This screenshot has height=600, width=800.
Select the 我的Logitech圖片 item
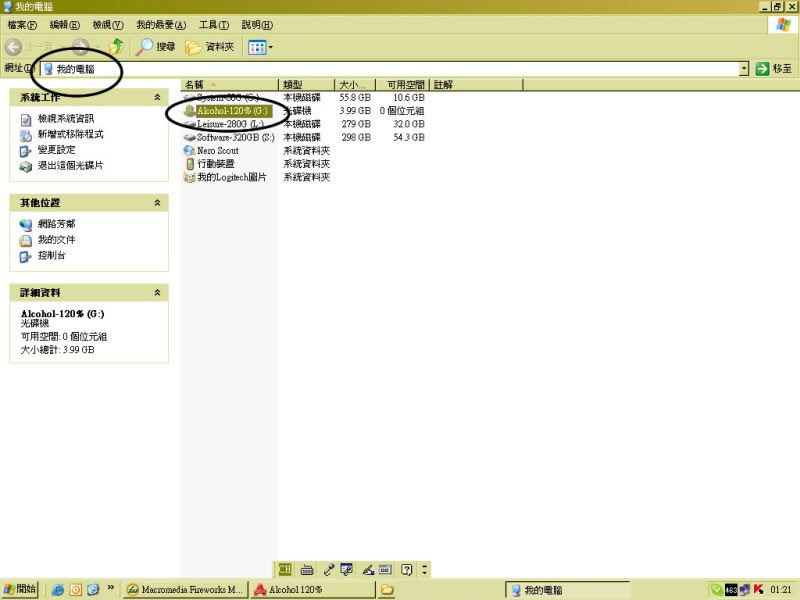point(226,177)
